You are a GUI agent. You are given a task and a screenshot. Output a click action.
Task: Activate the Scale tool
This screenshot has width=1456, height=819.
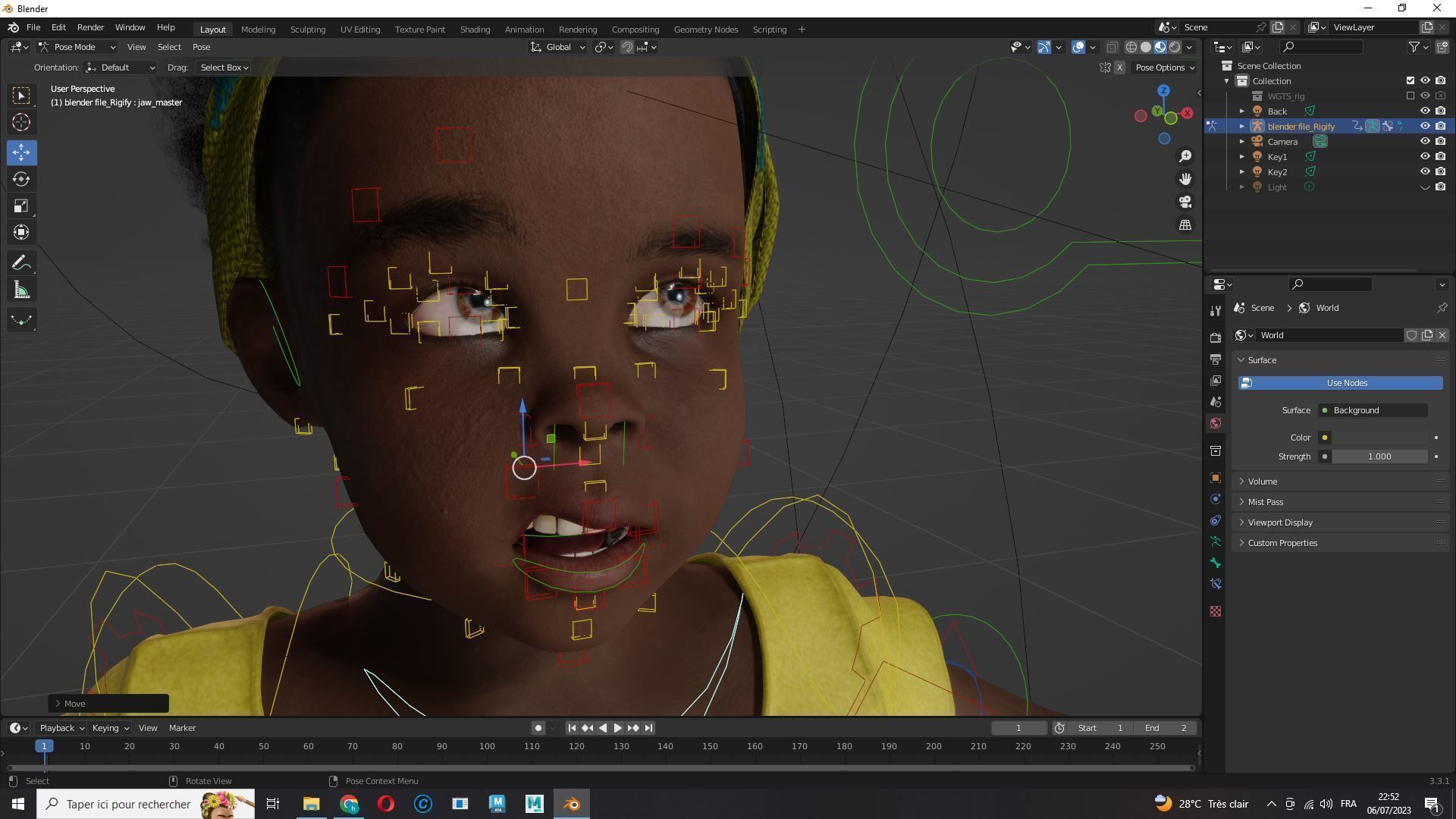pyautogui.click(x=21, y=206)
